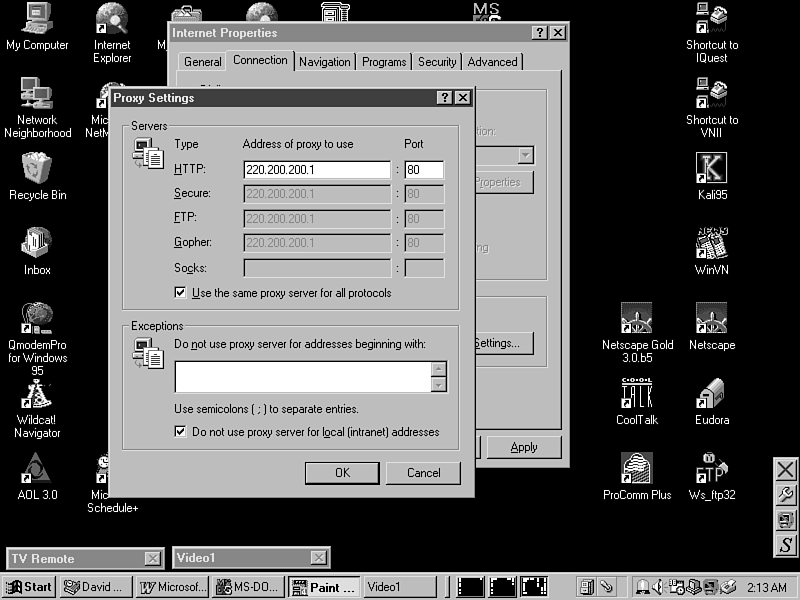Click the Eudora mail icon
Viewport: 800px width, 600px height.
pyautogui.click(x=712, y=401)
